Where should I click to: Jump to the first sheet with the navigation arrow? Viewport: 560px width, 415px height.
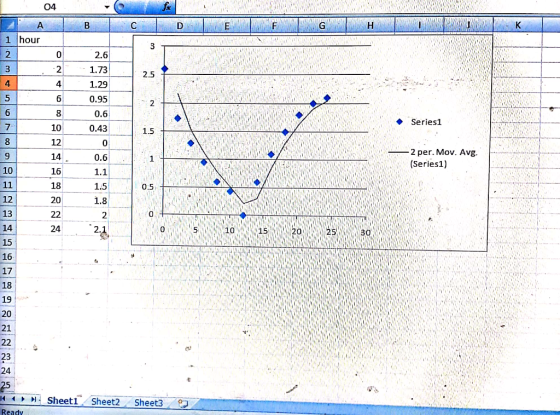(x=4, y=399)
